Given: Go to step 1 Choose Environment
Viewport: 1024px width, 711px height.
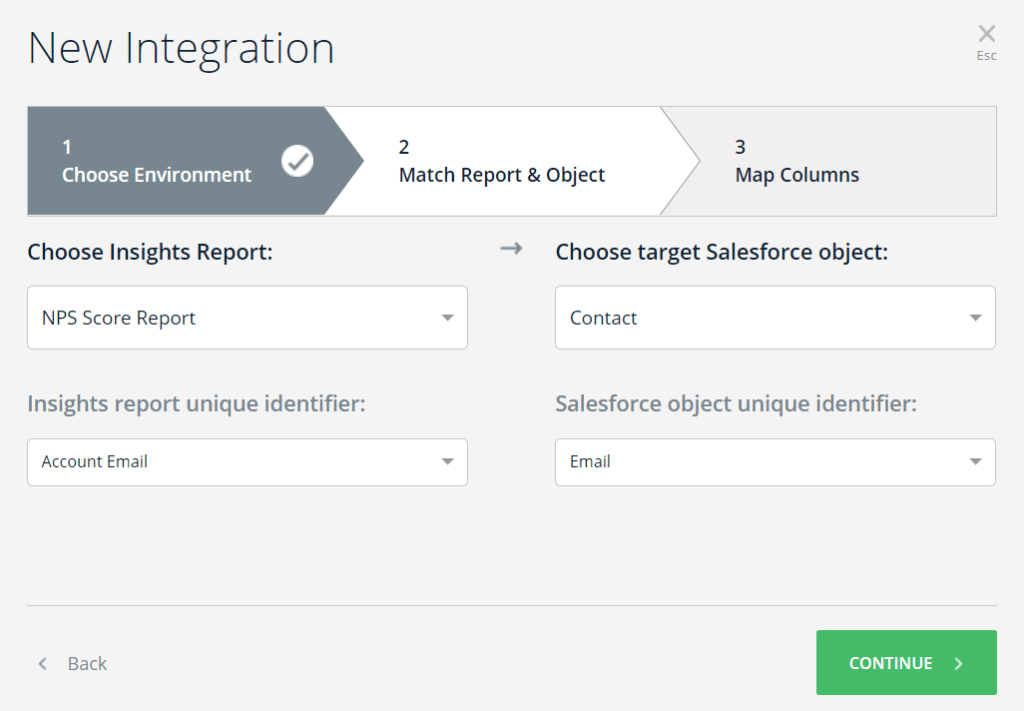Looking at the screenshot, I should point(156,162).
